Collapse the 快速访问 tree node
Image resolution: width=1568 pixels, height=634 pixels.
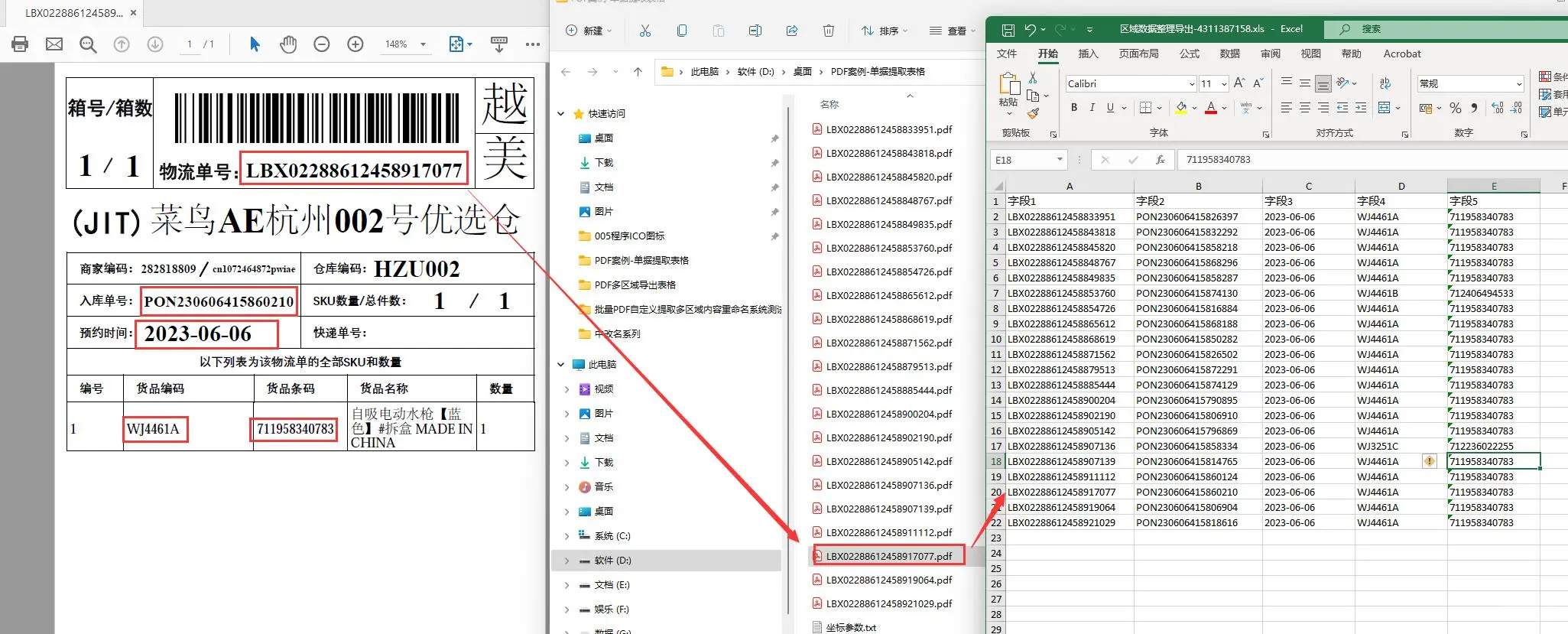click(x=561, y=114)
